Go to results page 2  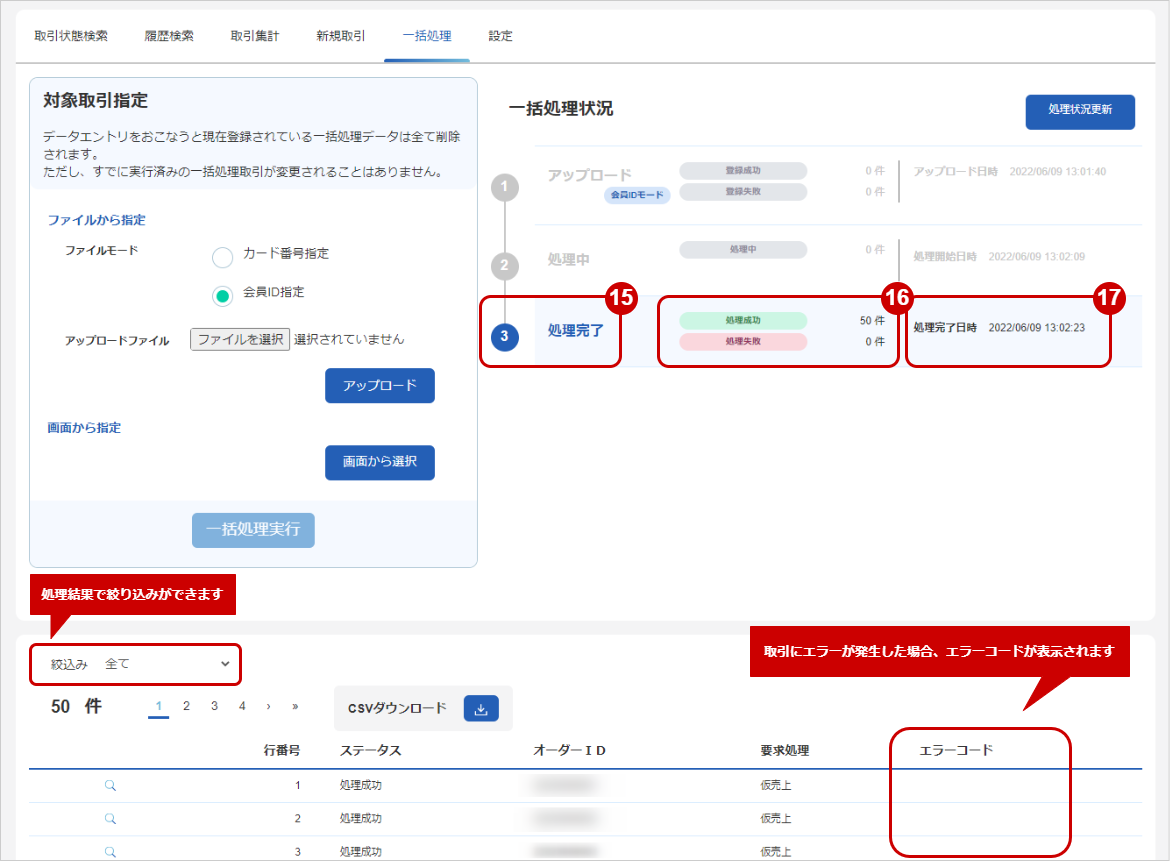[187, 706]
